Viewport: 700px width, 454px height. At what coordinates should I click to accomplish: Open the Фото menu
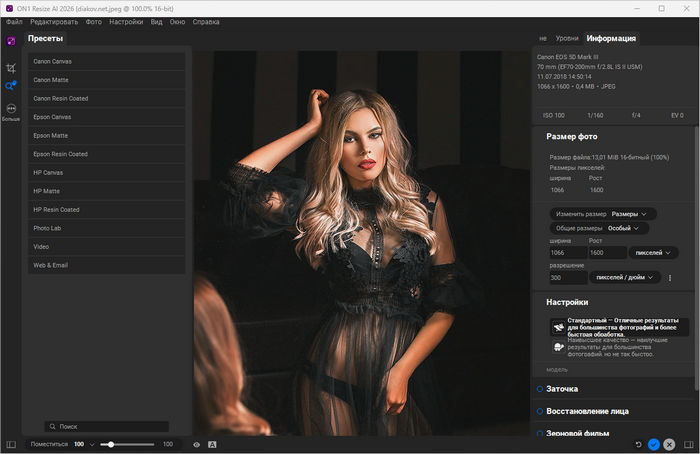click(94, 21)
